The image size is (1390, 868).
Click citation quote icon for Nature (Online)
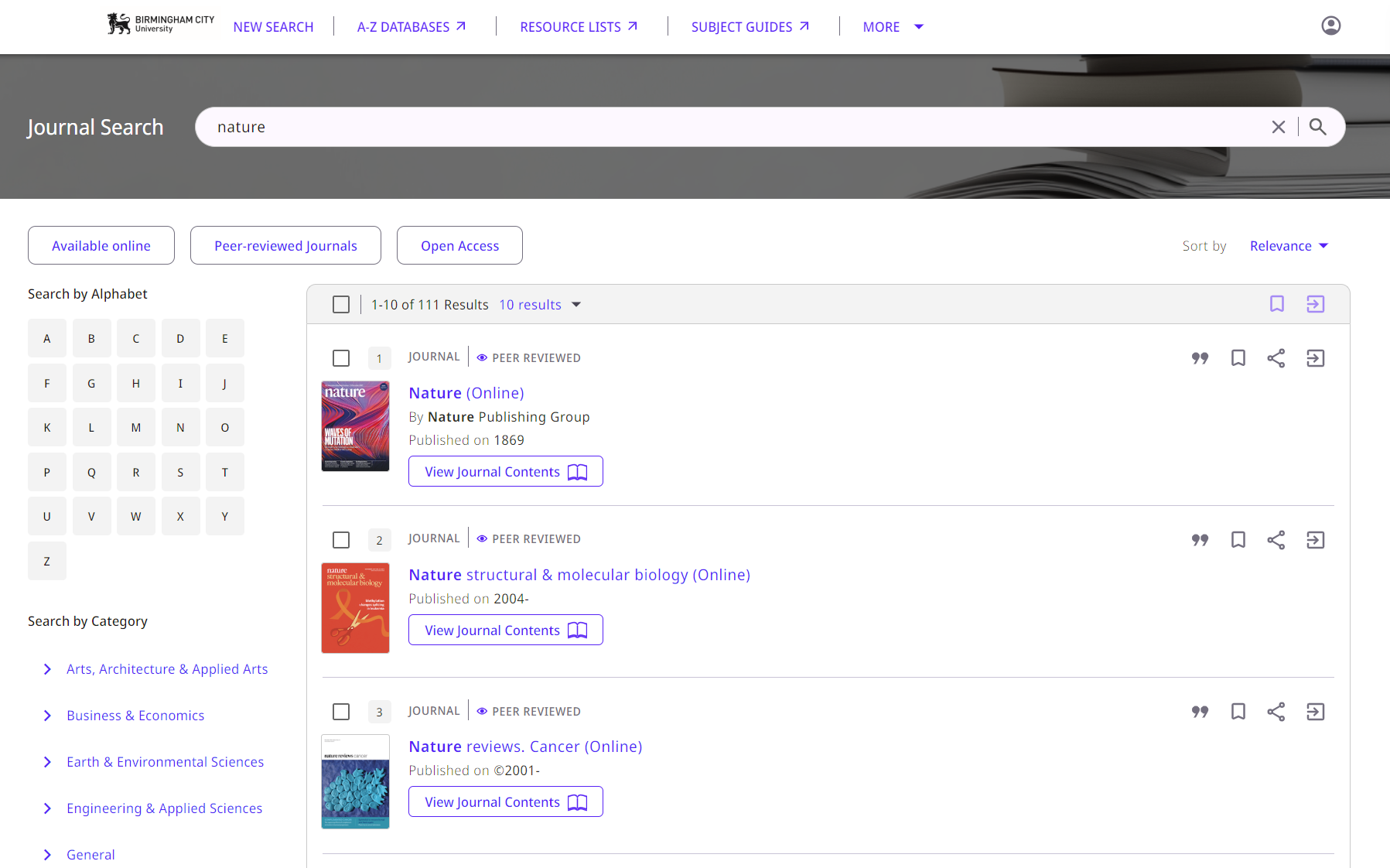click(1200, 358)
